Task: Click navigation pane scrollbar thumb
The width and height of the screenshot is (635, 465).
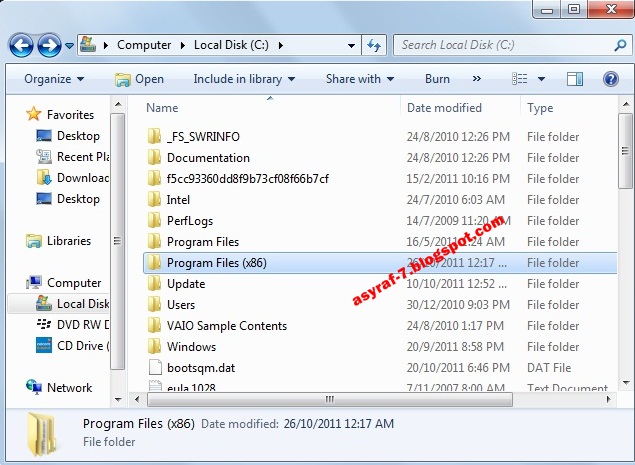Action: click(x=117, y=241)
